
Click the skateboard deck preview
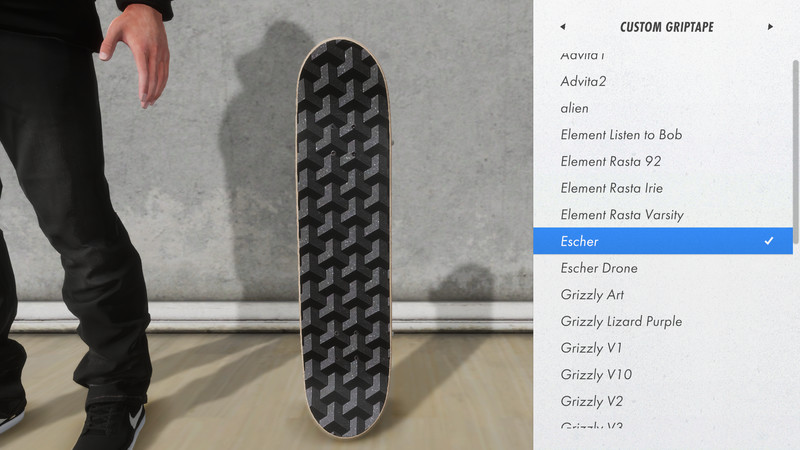(343, 238)
